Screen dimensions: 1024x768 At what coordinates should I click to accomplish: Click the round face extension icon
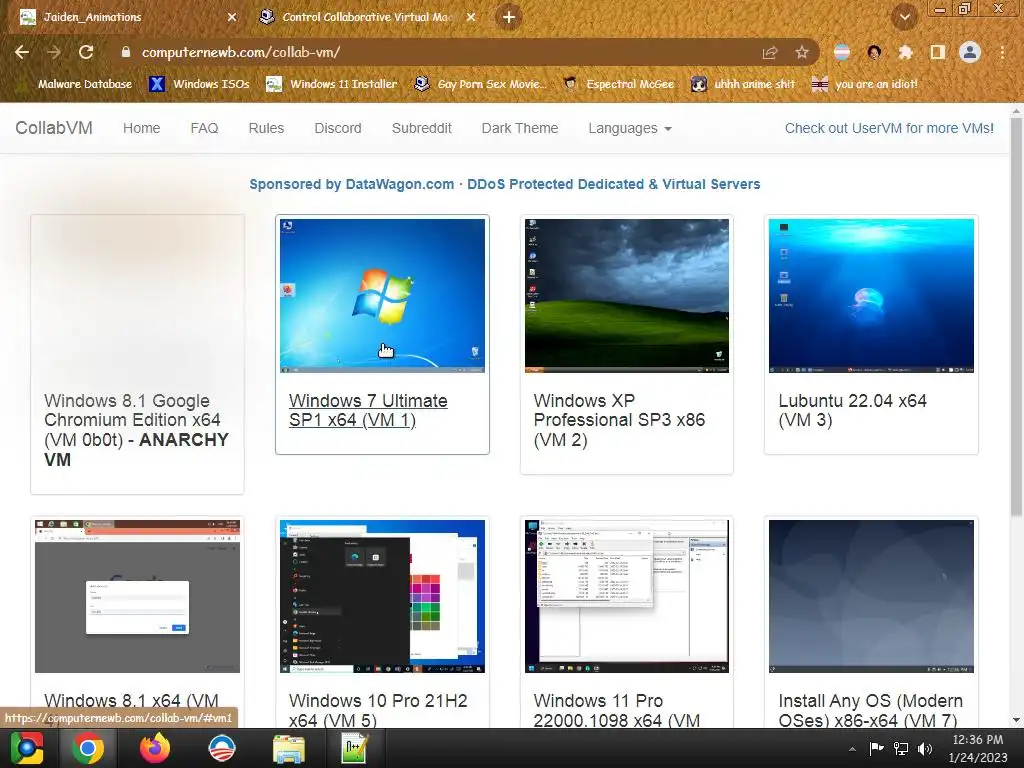click(x=874, y=52)
